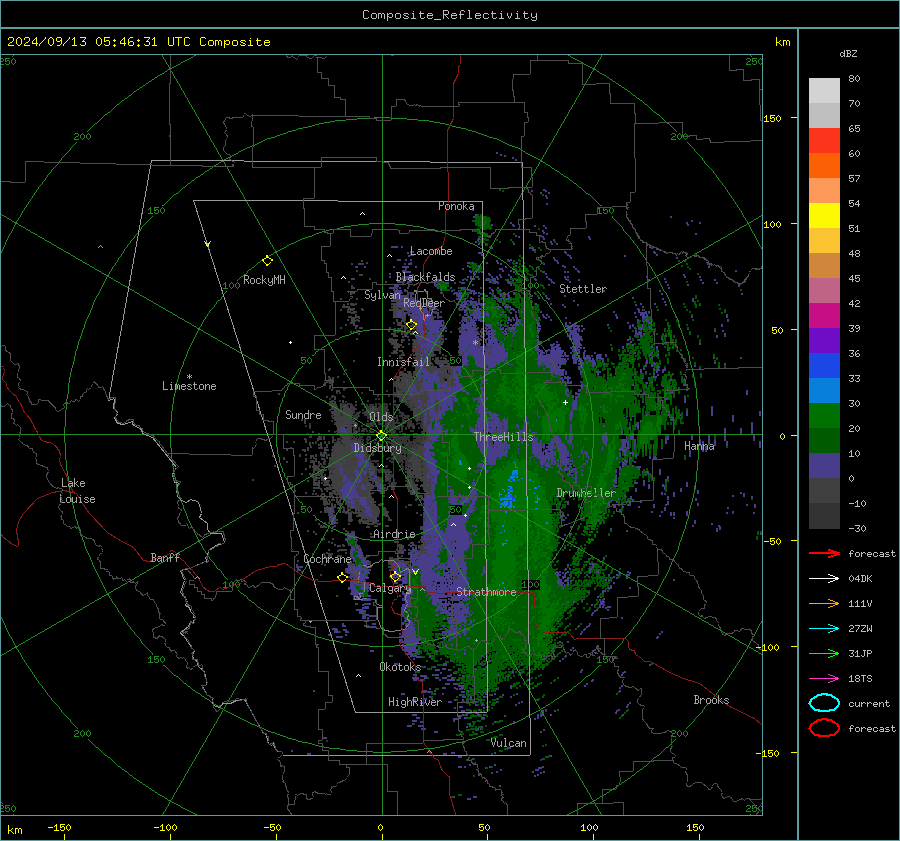The image size is (900, 841).
Task: Click the yellow radar-center diamond at Didsbury
Action: click(x=381, y=436)
